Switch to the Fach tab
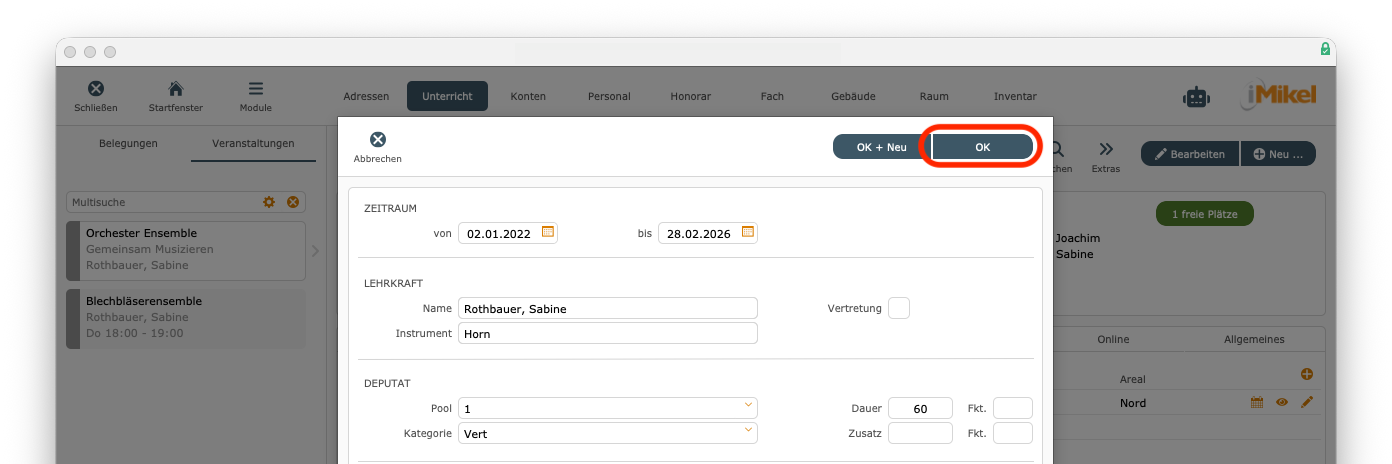Viewport: 1392px width, 464px height. click(x=772, y=96)
